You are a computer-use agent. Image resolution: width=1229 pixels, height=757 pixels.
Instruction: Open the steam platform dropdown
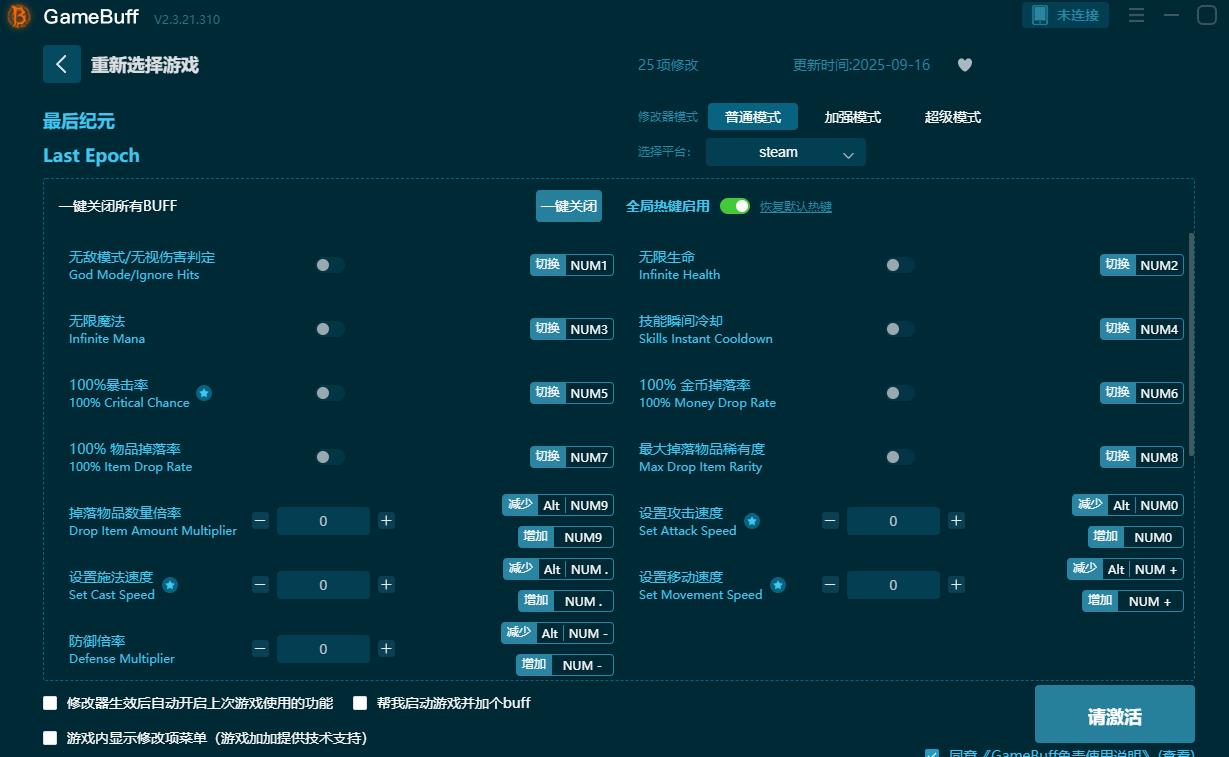point(785,152)
